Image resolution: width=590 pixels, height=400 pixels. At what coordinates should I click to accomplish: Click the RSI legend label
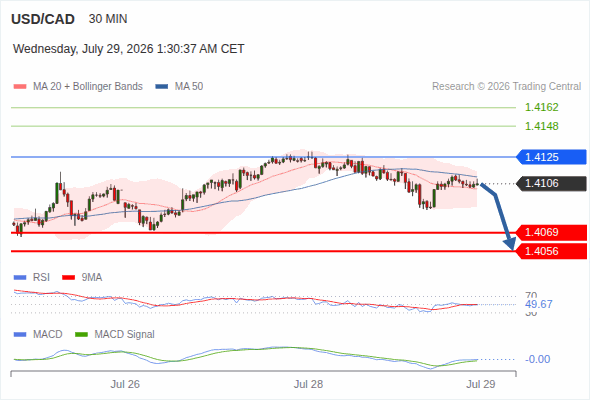coord(41,278)
